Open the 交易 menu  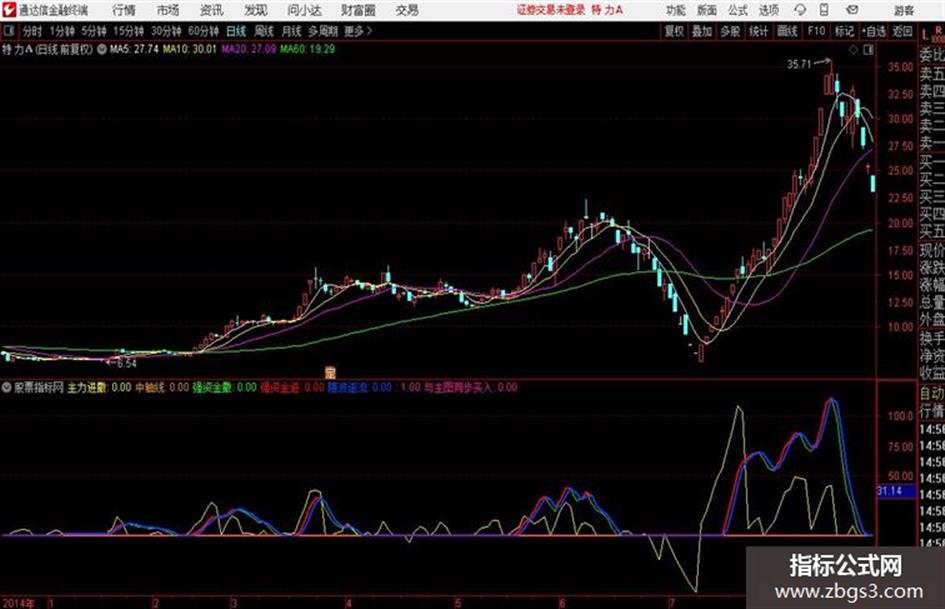click(x=407, y=10)
